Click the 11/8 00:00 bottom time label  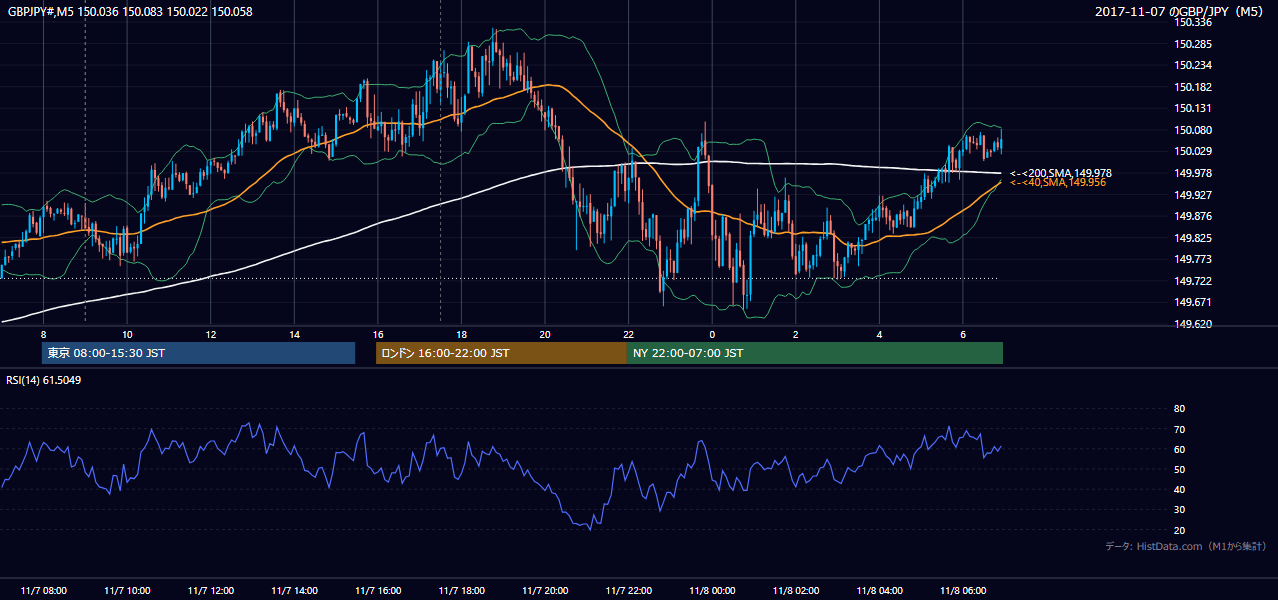click(712, 591)
